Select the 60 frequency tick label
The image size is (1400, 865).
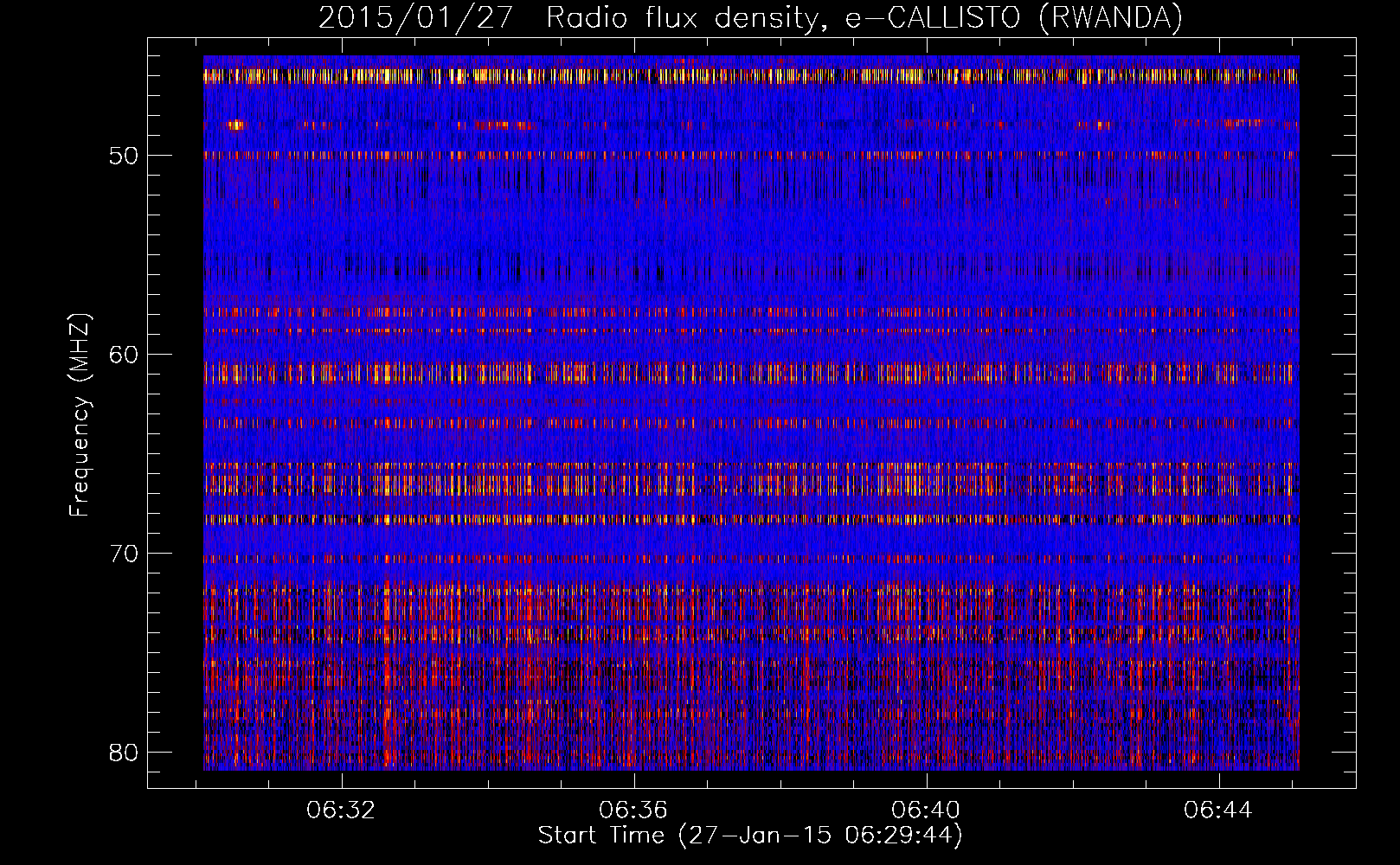124,355
